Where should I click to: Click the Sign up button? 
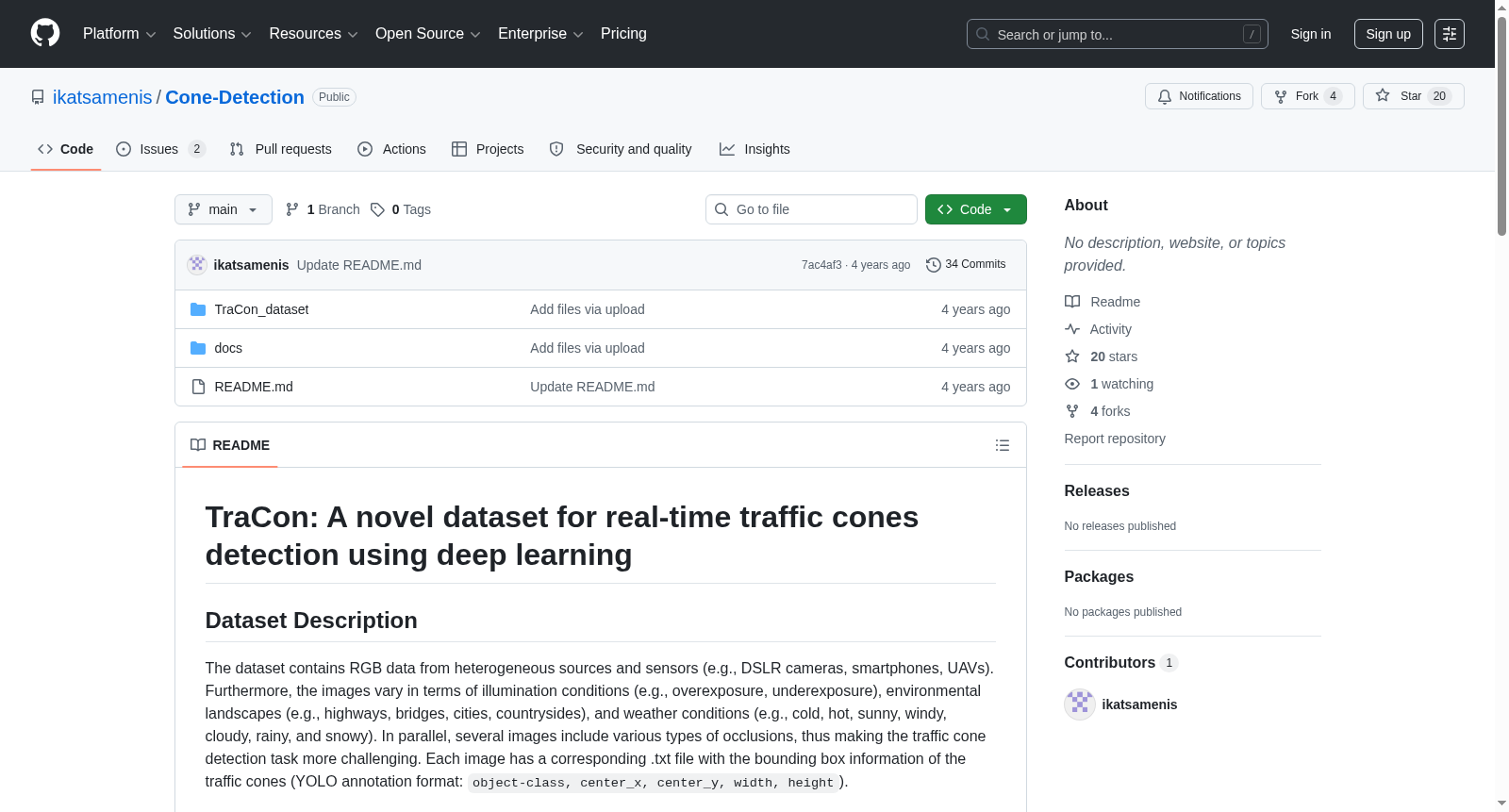coord(1388,34)
